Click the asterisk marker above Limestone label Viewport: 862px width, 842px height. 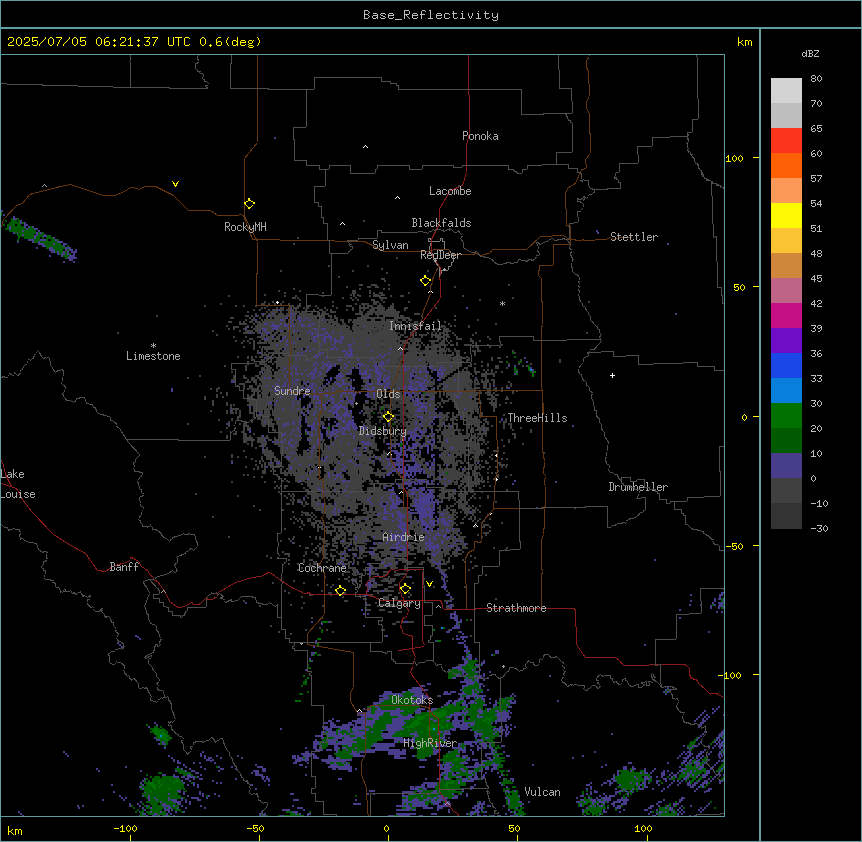[x=153, y=346]
